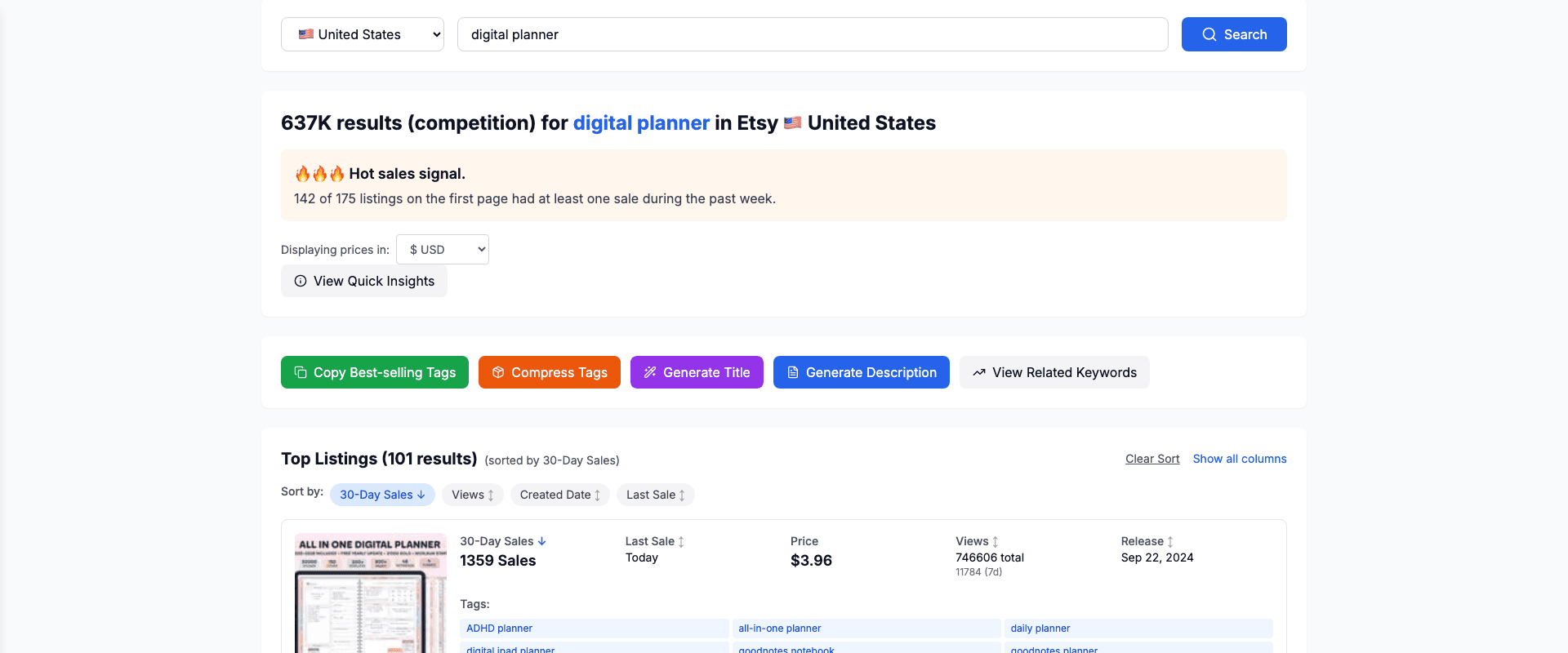Click the US flag icon in results heading
The image size is (1568, 653).
[792, 123]
